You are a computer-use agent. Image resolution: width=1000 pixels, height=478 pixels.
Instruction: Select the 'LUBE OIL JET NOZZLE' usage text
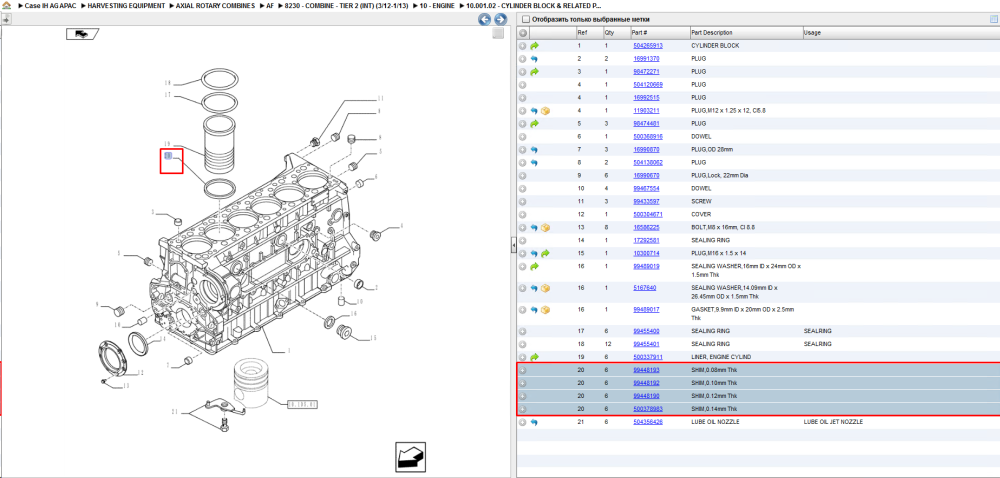[836, 422]
